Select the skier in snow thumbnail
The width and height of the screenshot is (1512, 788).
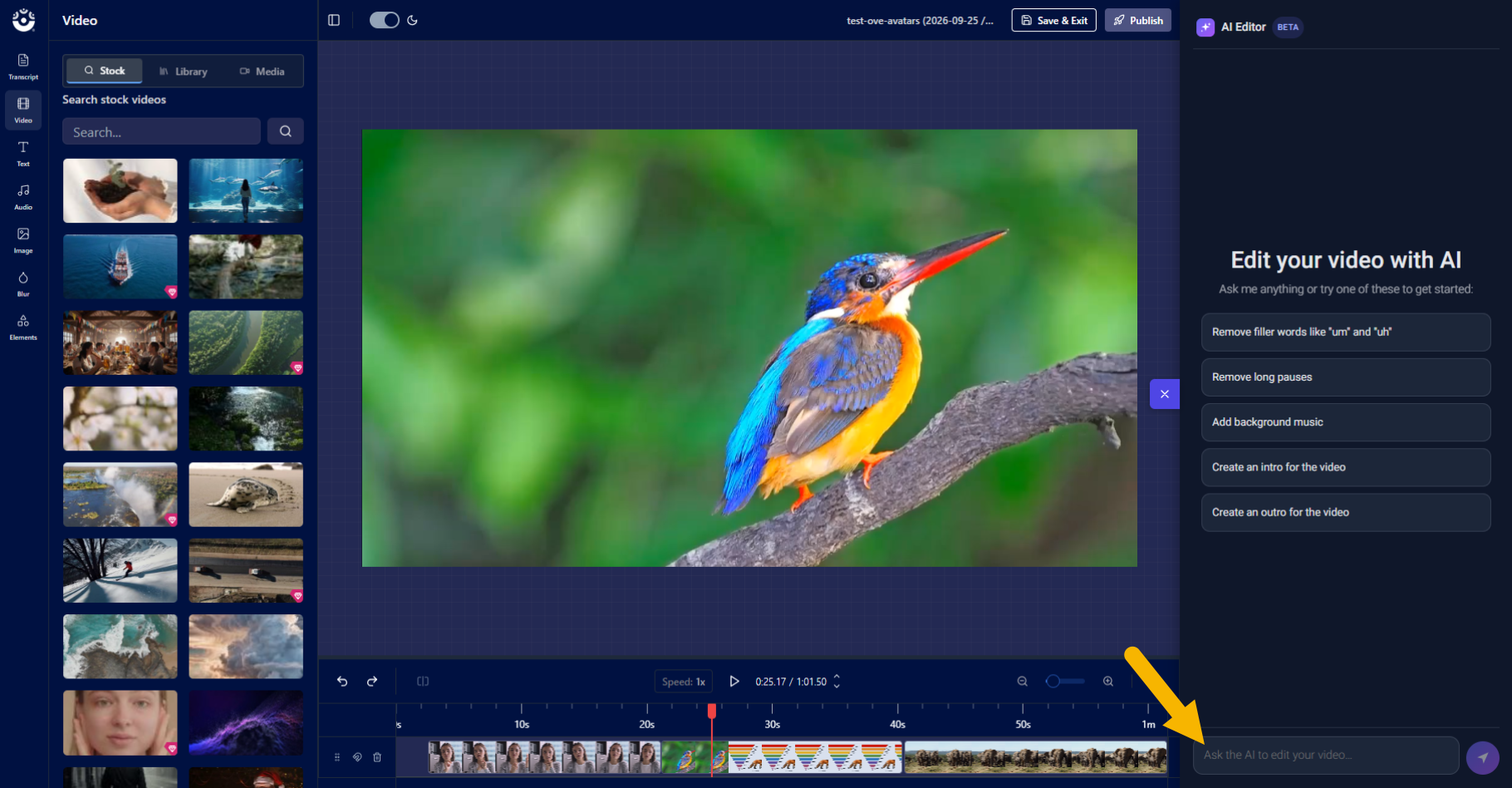[120, 570]
